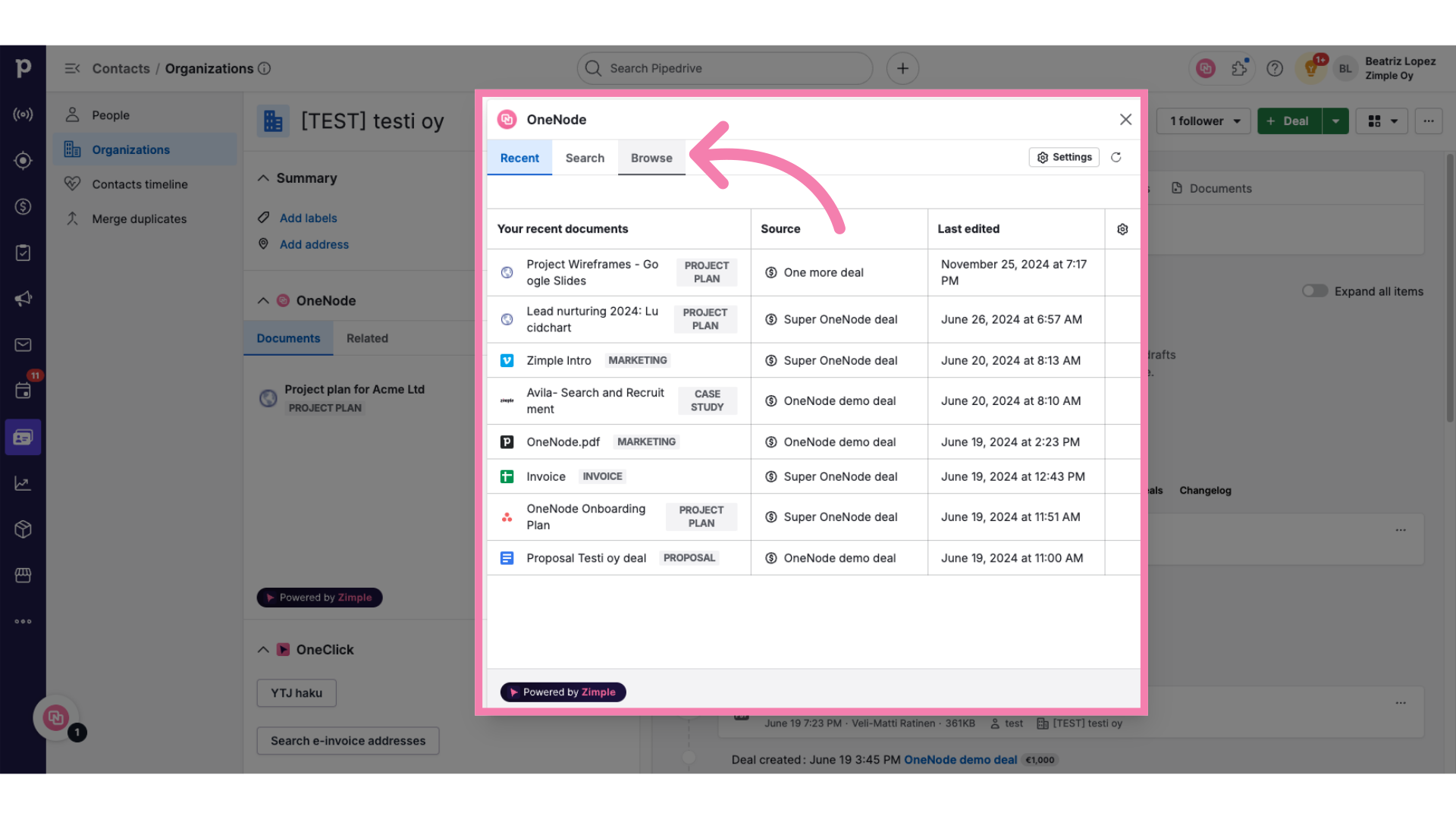Collapse the OneNode sidebar section

(x=263, y=300)
